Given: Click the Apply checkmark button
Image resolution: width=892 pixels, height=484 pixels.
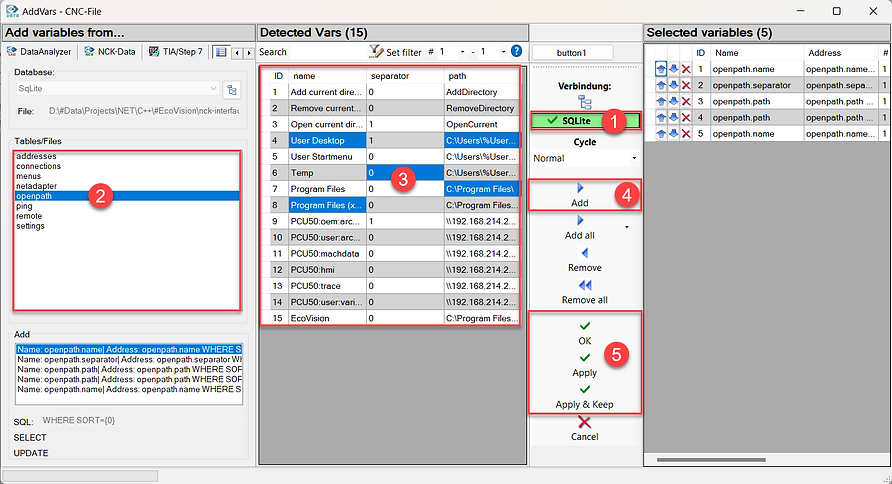Looking at the screenshot, I should pos(584,365).
